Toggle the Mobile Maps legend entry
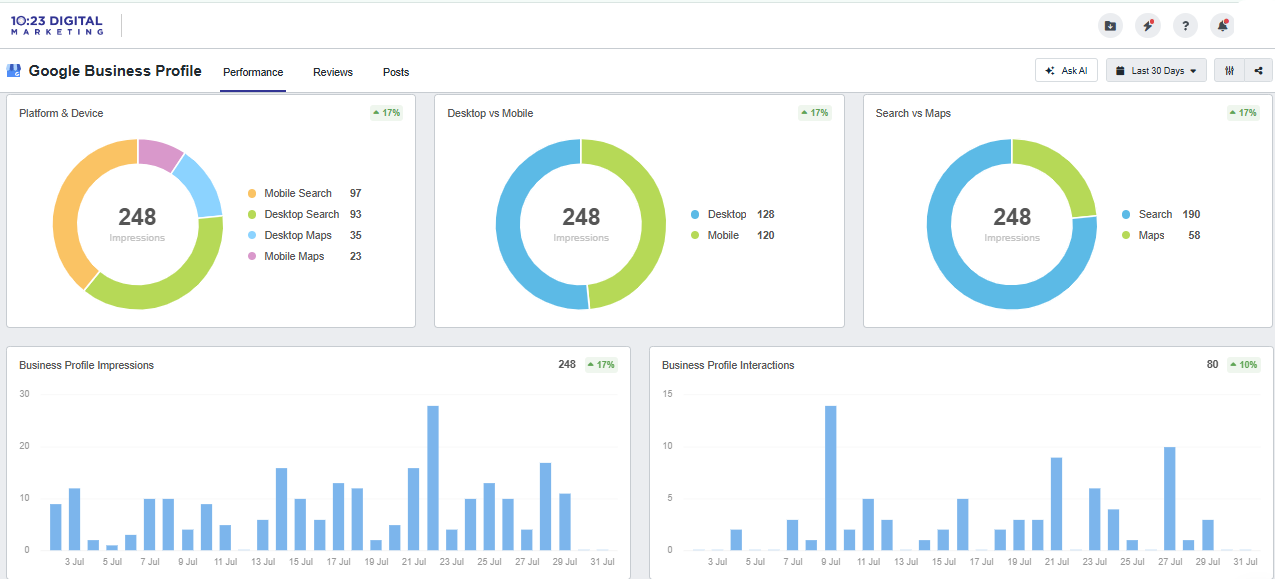The image size is (1275, 579). pos(304,256)
